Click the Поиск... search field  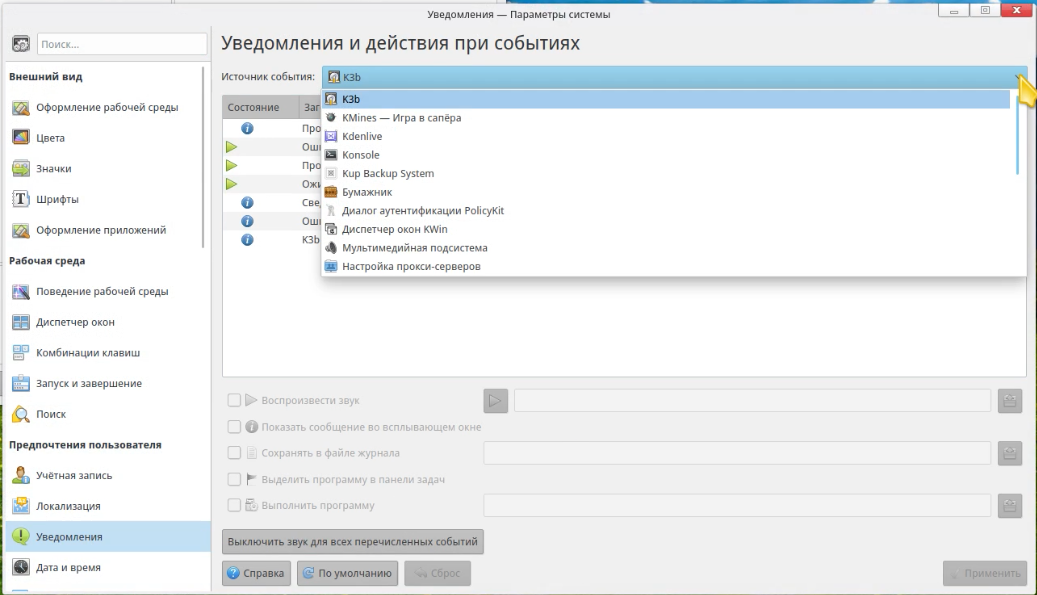click(122, 44)
